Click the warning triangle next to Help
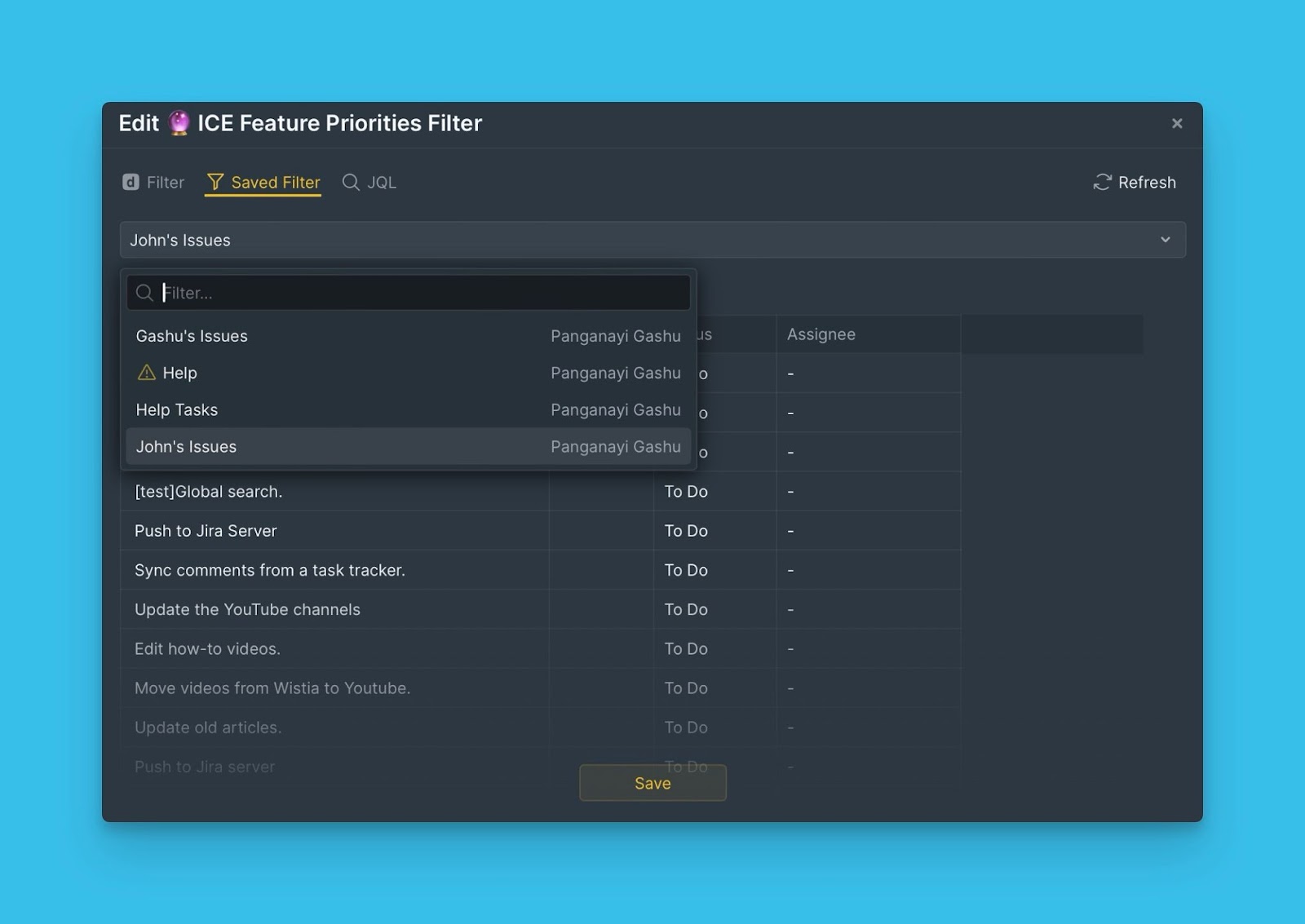1305x924 pixels. 147,373
